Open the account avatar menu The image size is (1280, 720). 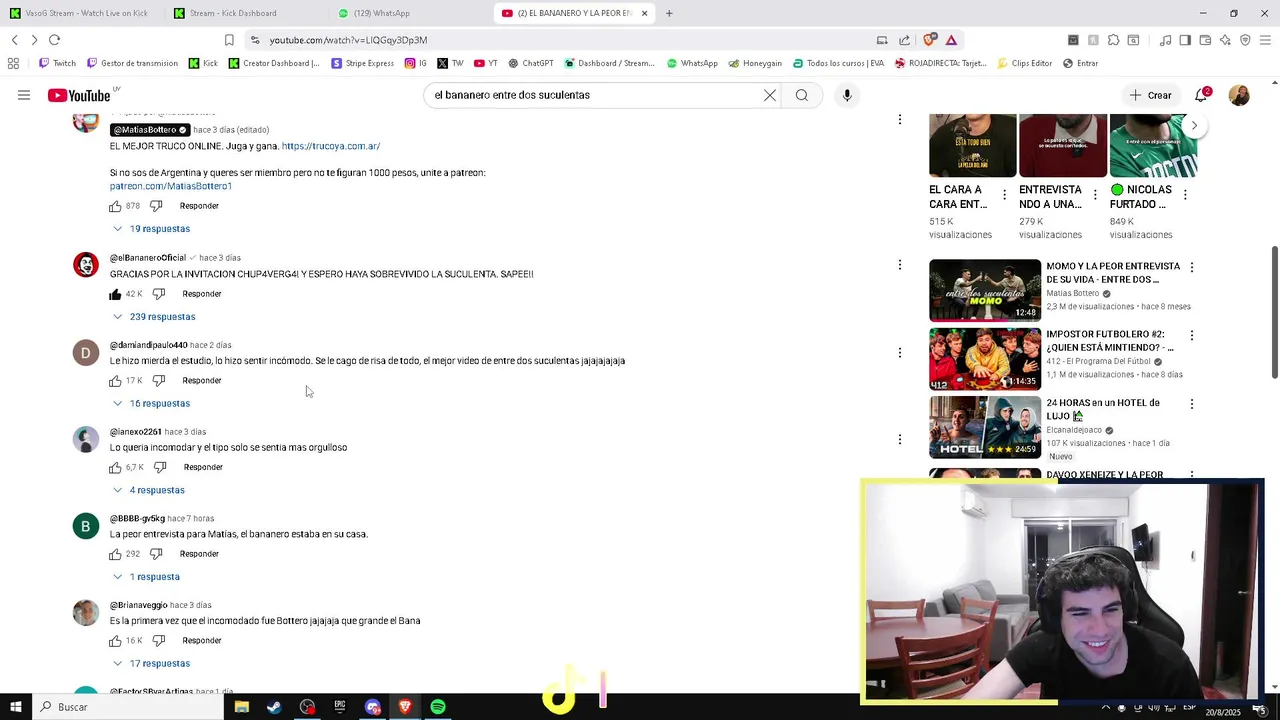pos(1239,95)
